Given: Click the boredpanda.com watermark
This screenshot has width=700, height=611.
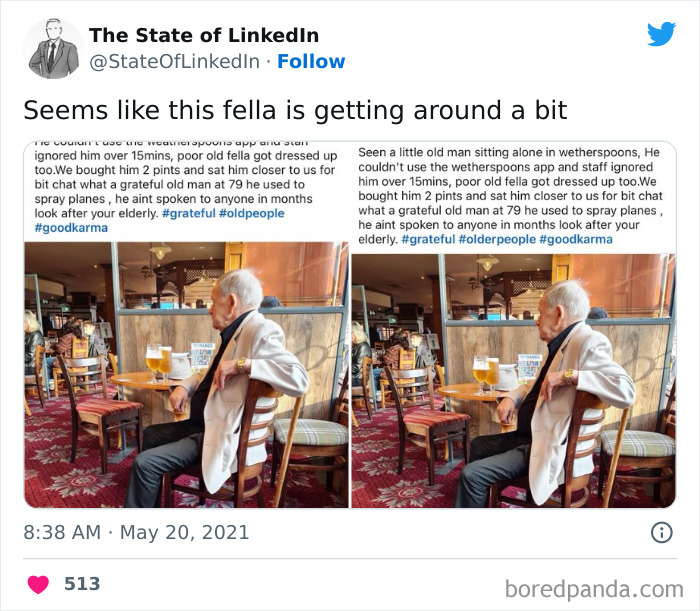Looking at the screenshot, I should [594, 587].
